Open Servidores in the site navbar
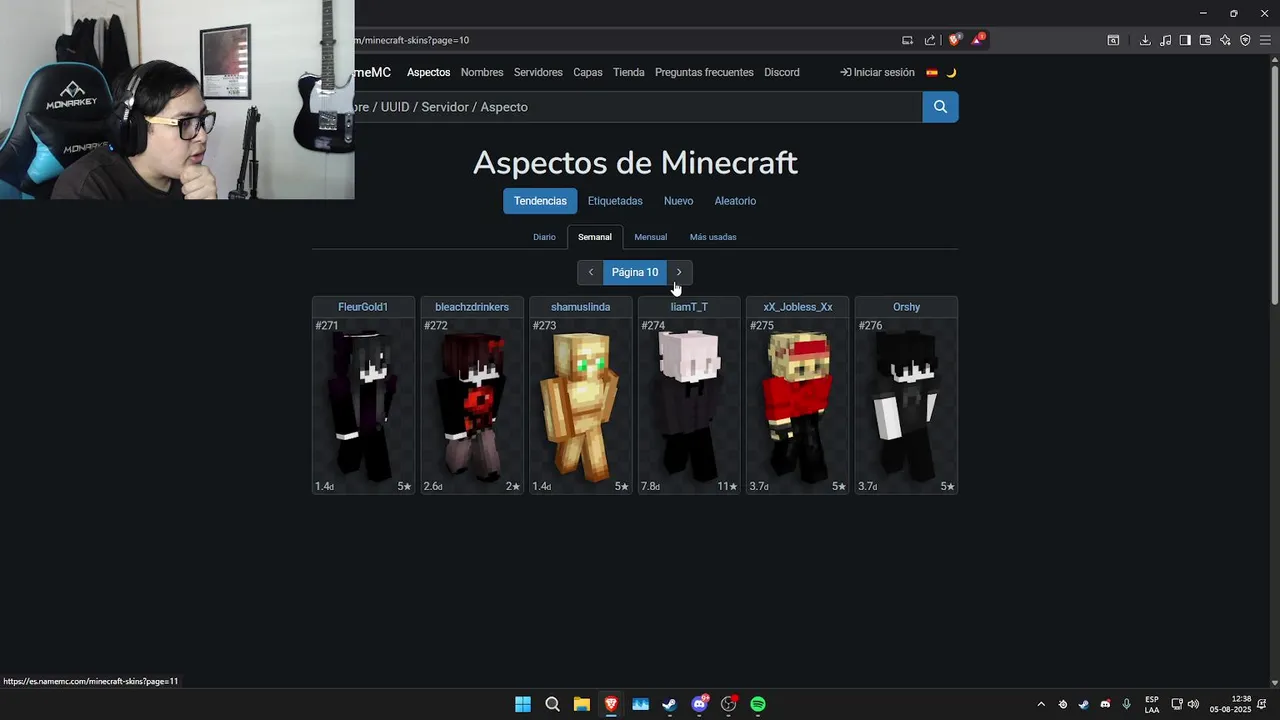Viewport: 1280px width, 720px height. click(x=538, y=72)
